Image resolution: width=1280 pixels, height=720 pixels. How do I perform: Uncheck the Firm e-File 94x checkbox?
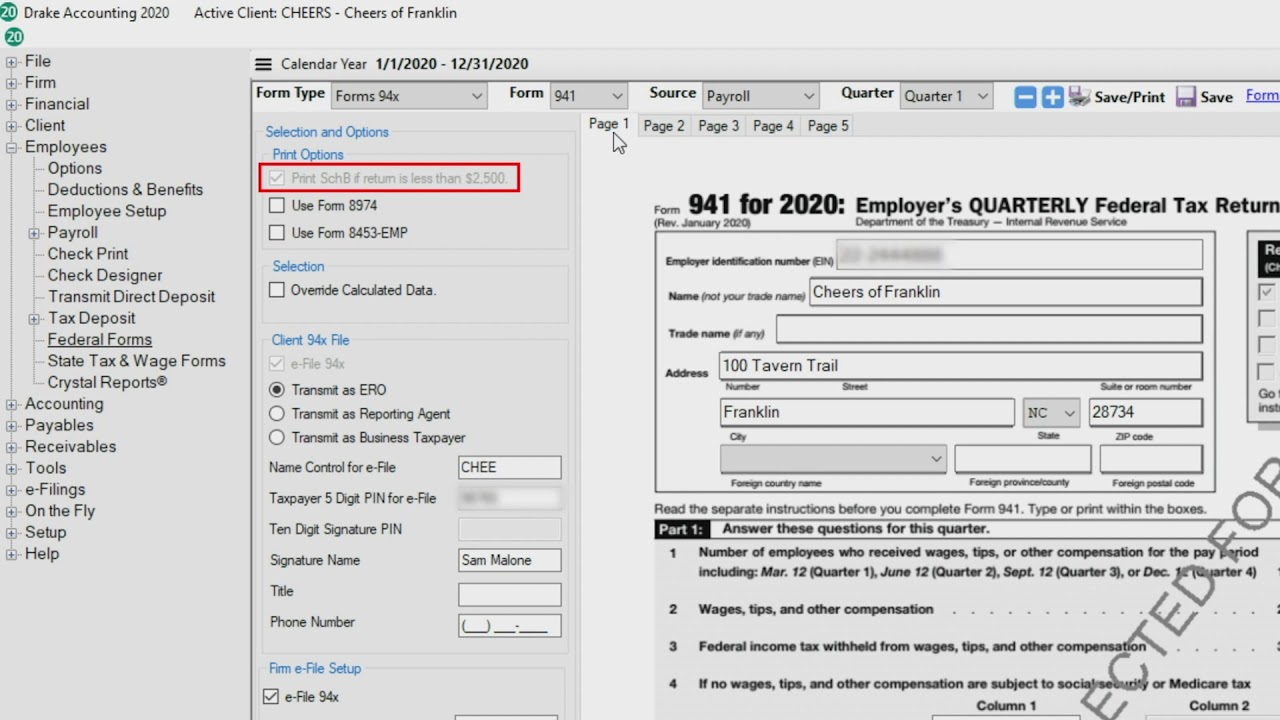click(271, 697)
